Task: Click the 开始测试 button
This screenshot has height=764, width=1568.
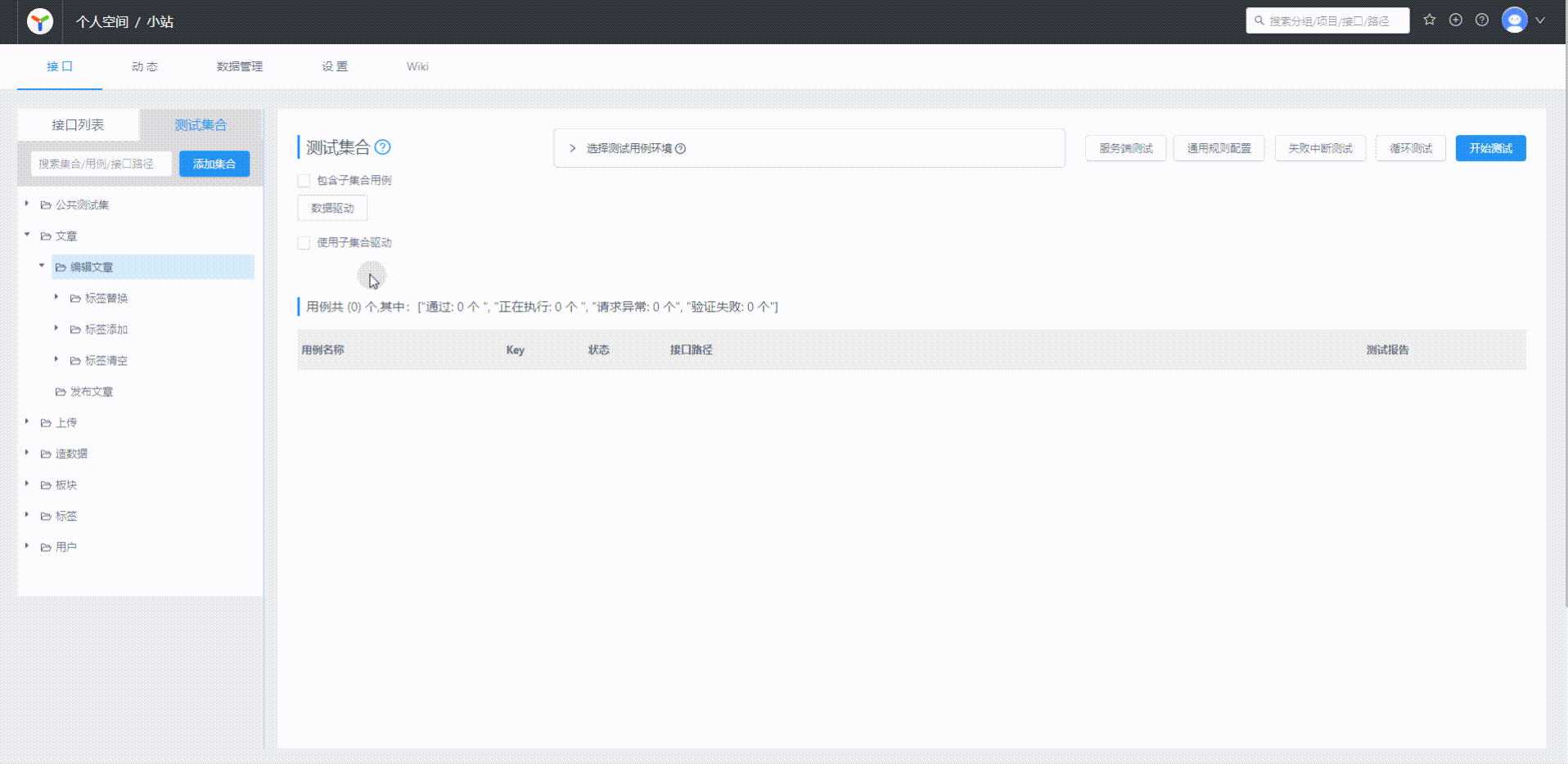Action: point(1490,148)
